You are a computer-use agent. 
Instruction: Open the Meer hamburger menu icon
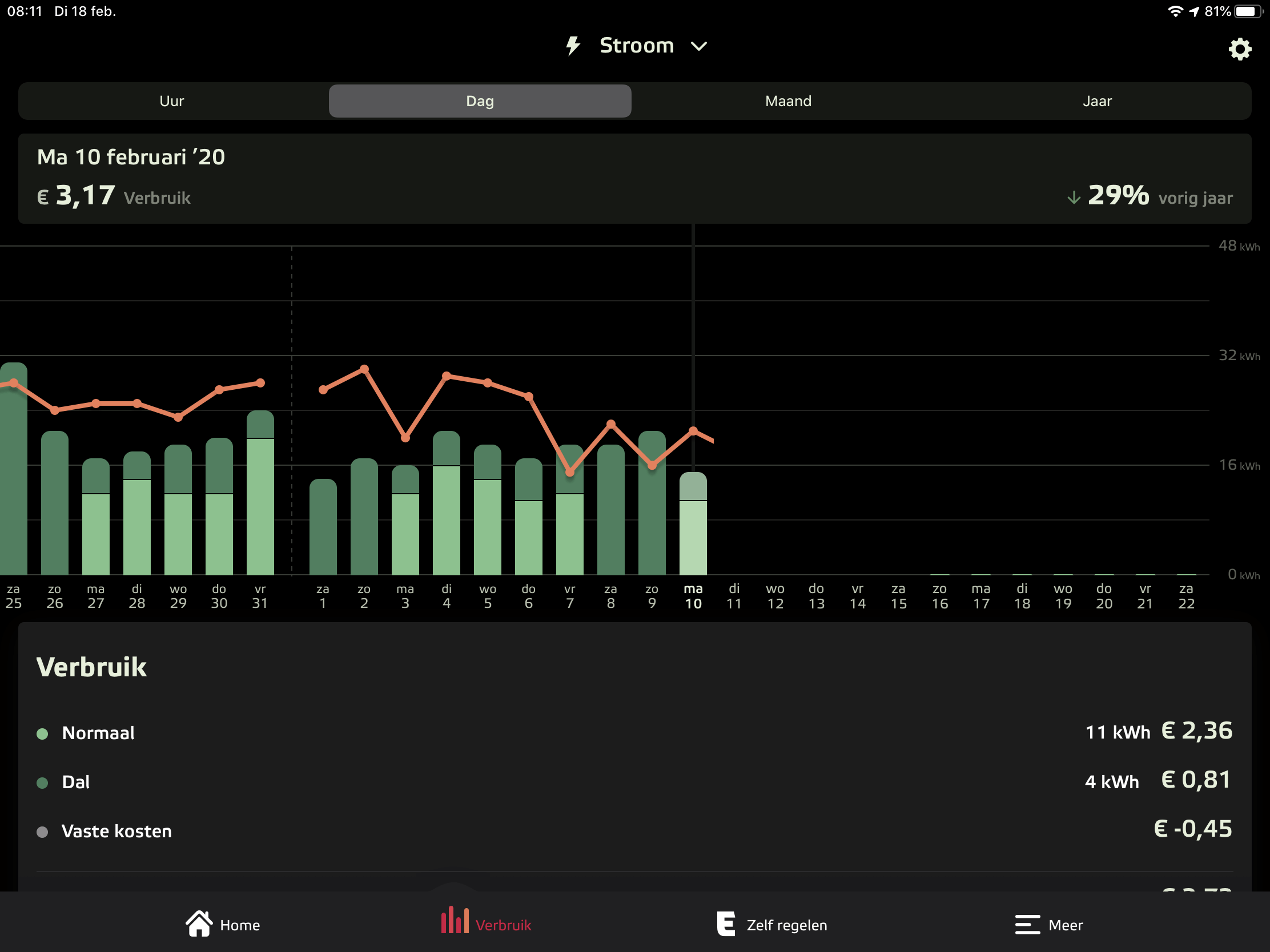coord(1027,925)
